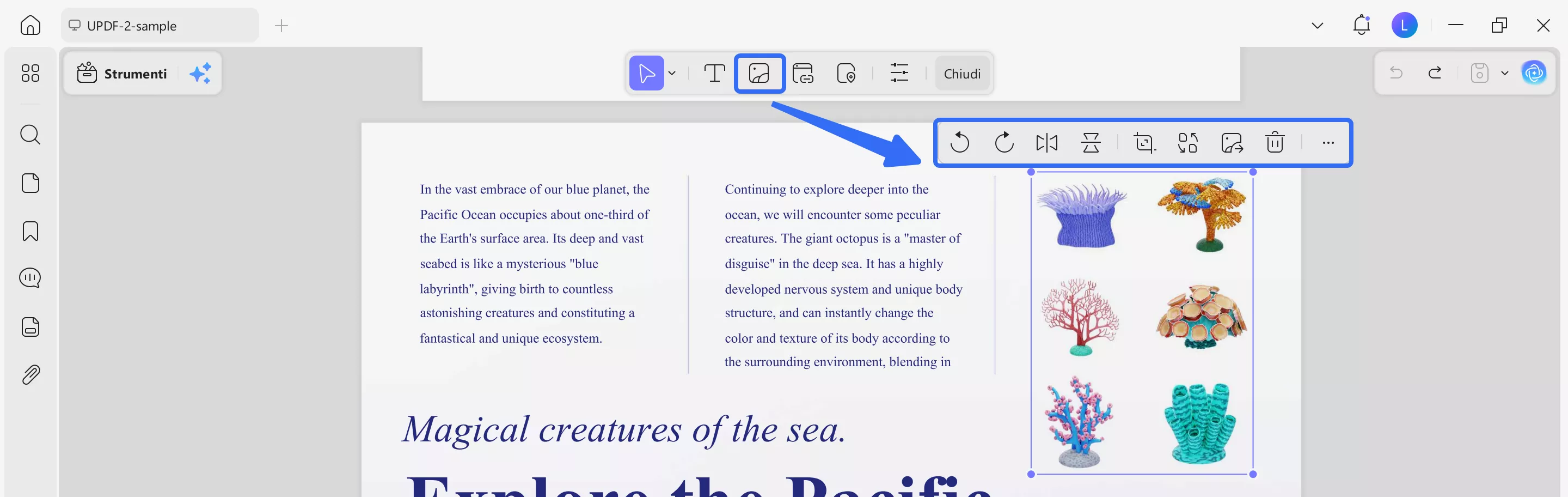Delete the selected image

point(1275,143)
